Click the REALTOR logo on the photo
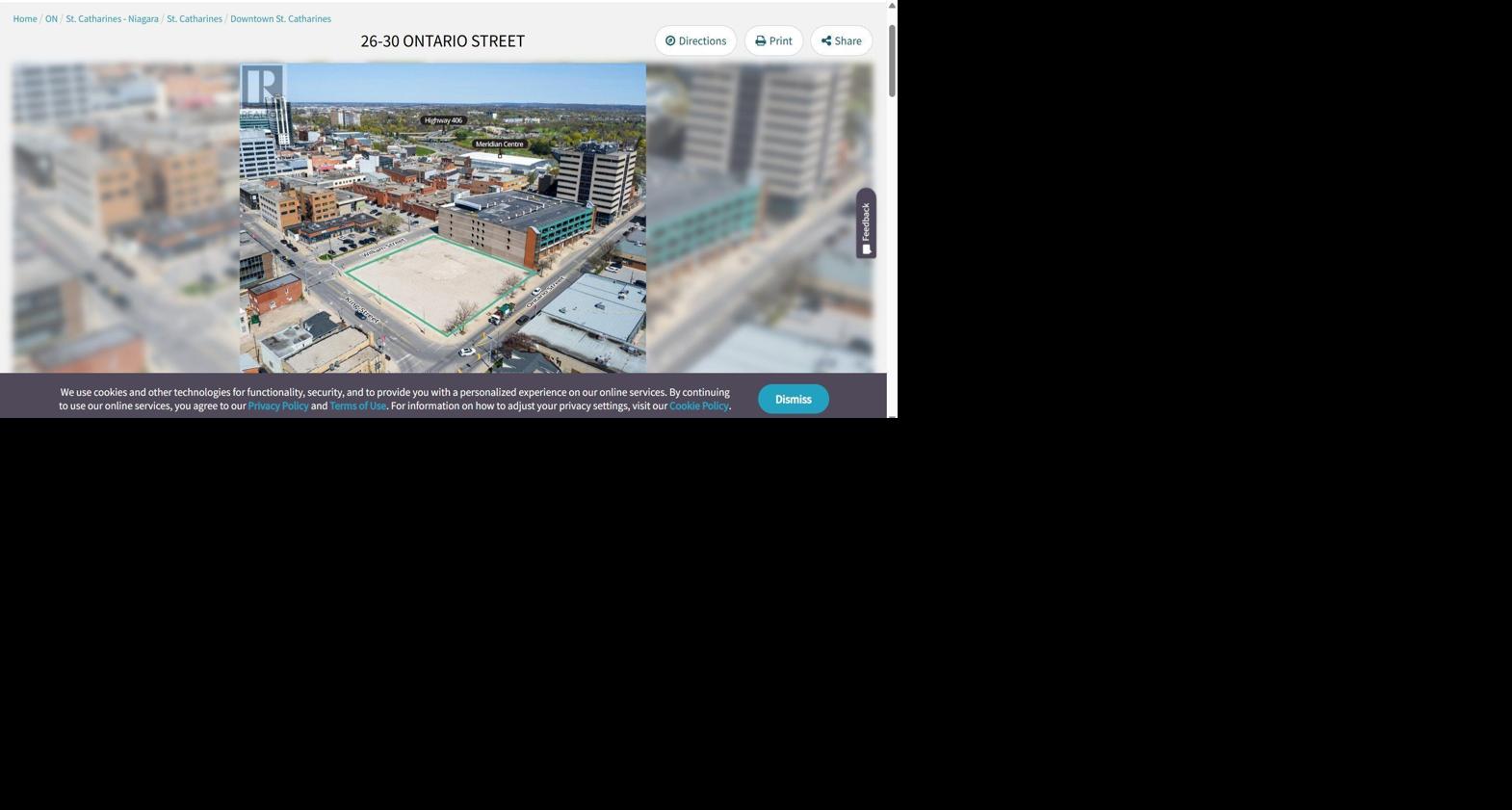 click(x=262, y=90)
